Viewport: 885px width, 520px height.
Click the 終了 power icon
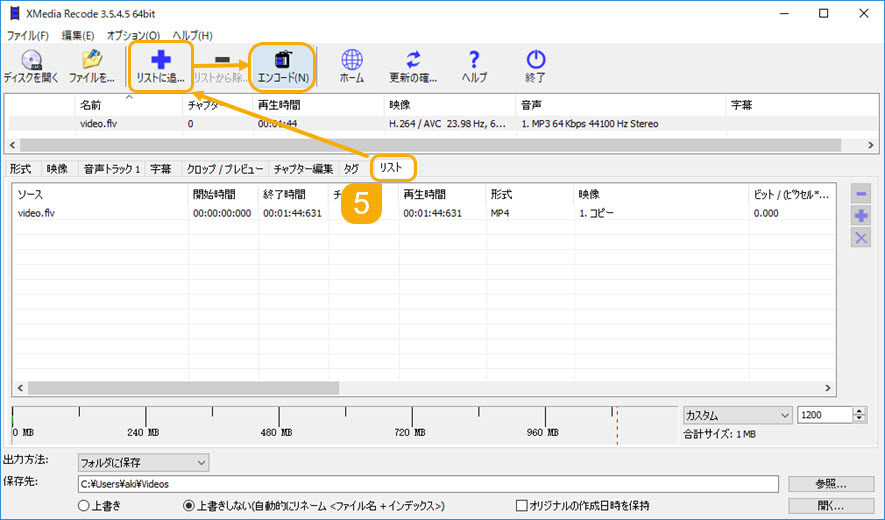point(535,67)
